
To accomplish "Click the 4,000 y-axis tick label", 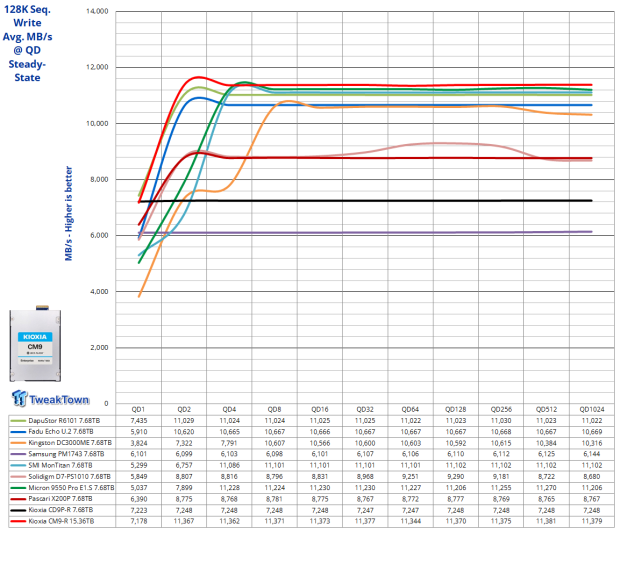I will coord(99,292).
